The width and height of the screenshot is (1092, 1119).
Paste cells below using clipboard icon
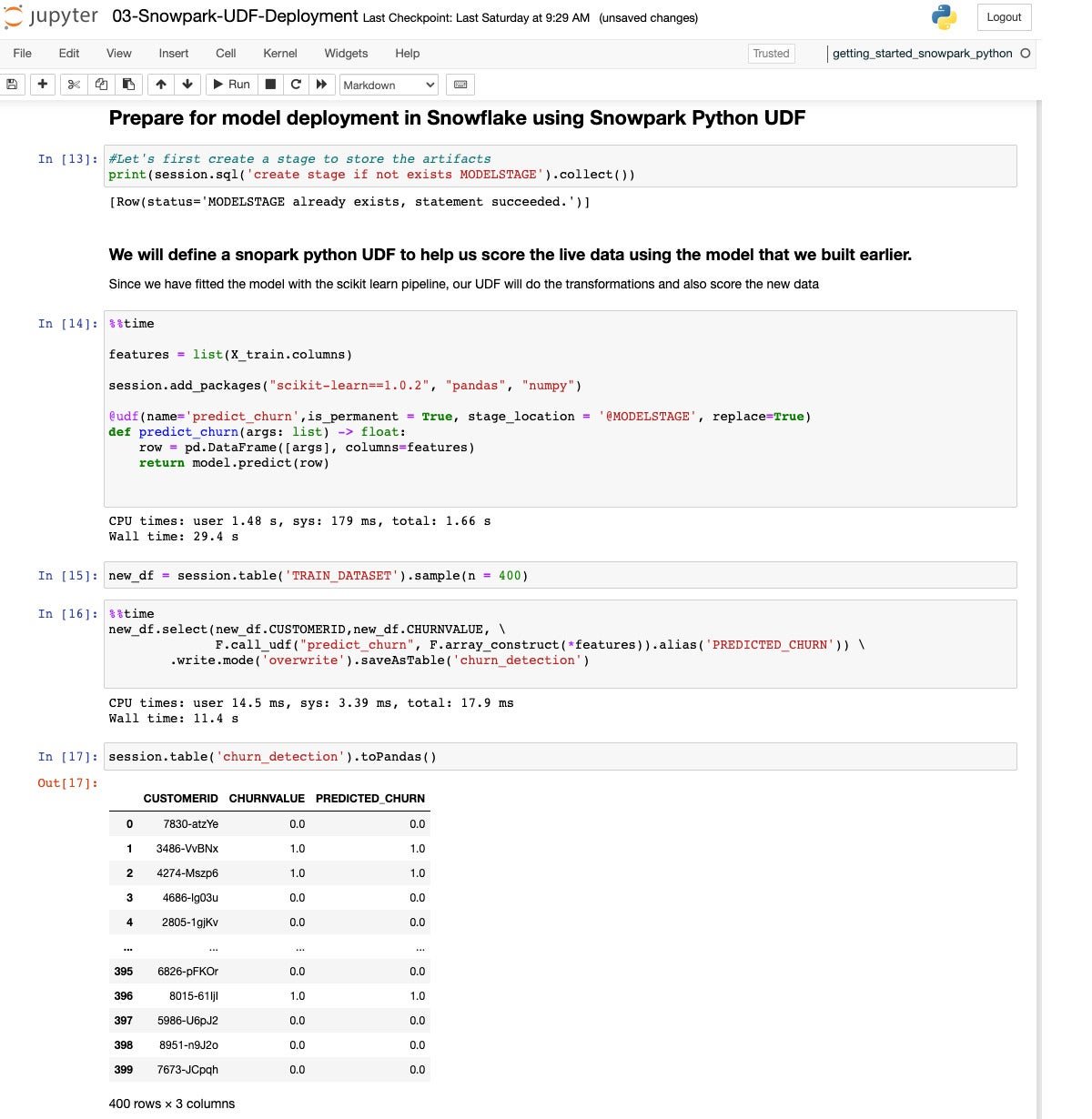(128, 85)
